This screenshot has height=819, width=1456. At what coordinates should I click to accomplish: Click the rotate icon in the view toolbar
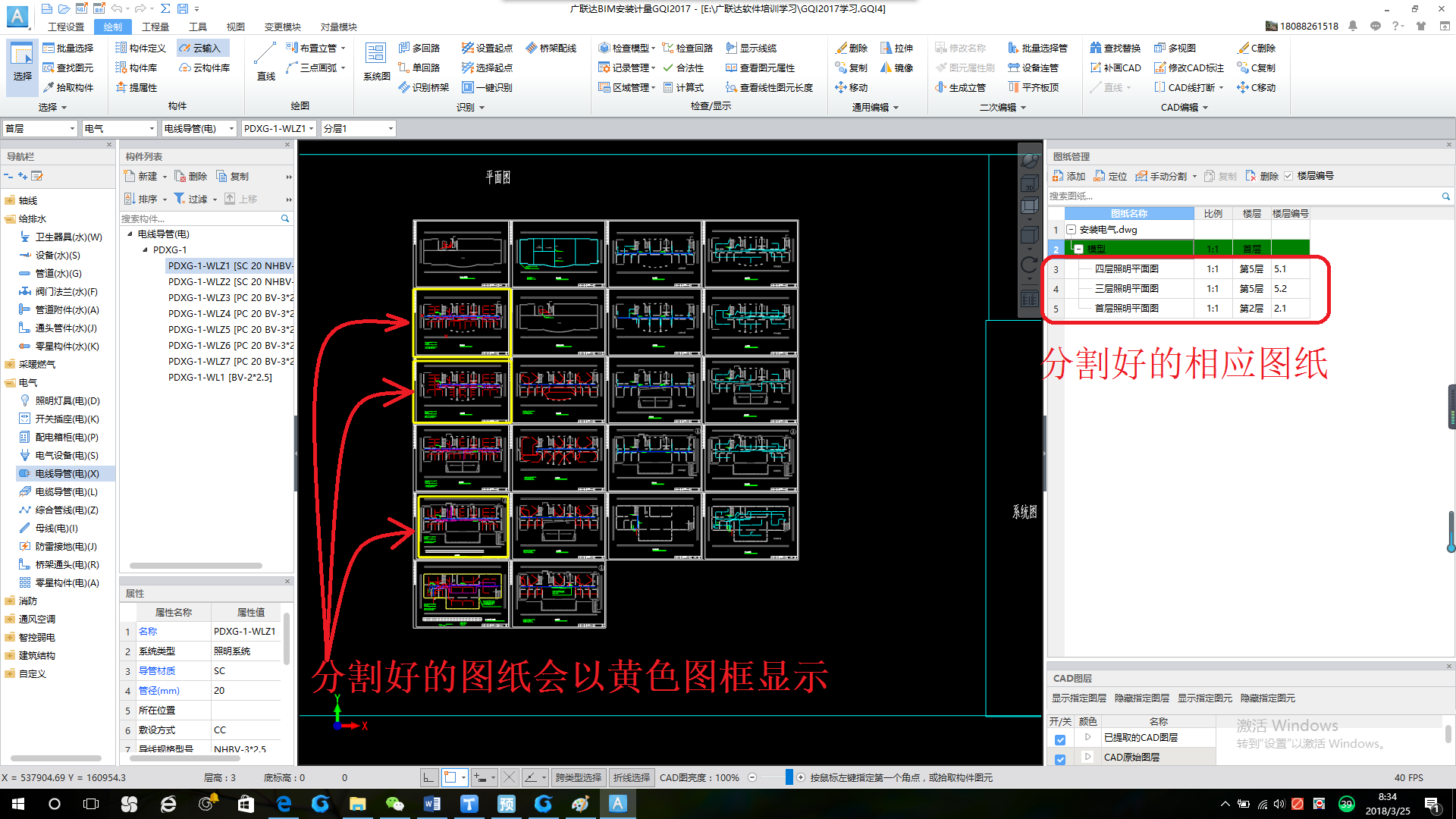1029,265
